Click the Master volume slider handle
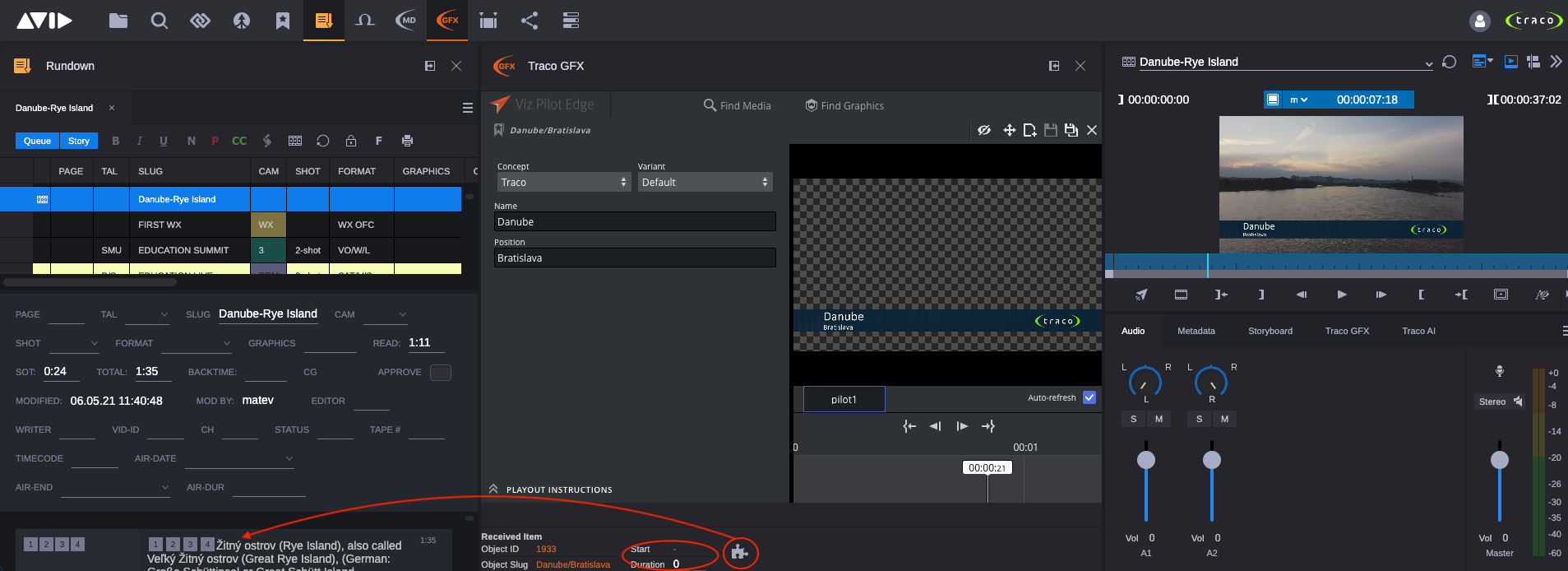 coord(1499,460)
